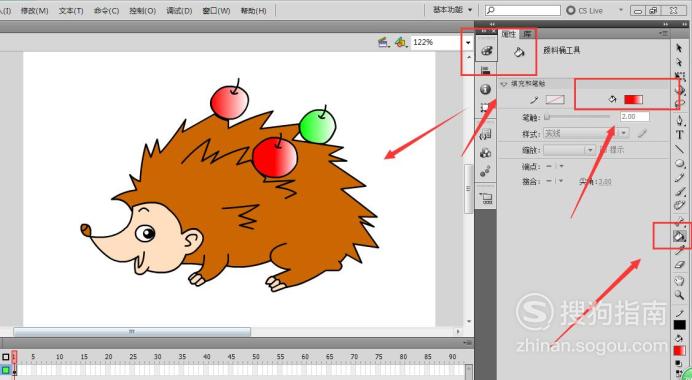The height and width of the screenshot is (380, 692).
Task: Select the Eyedropper tool
Action: click(680, 251)
